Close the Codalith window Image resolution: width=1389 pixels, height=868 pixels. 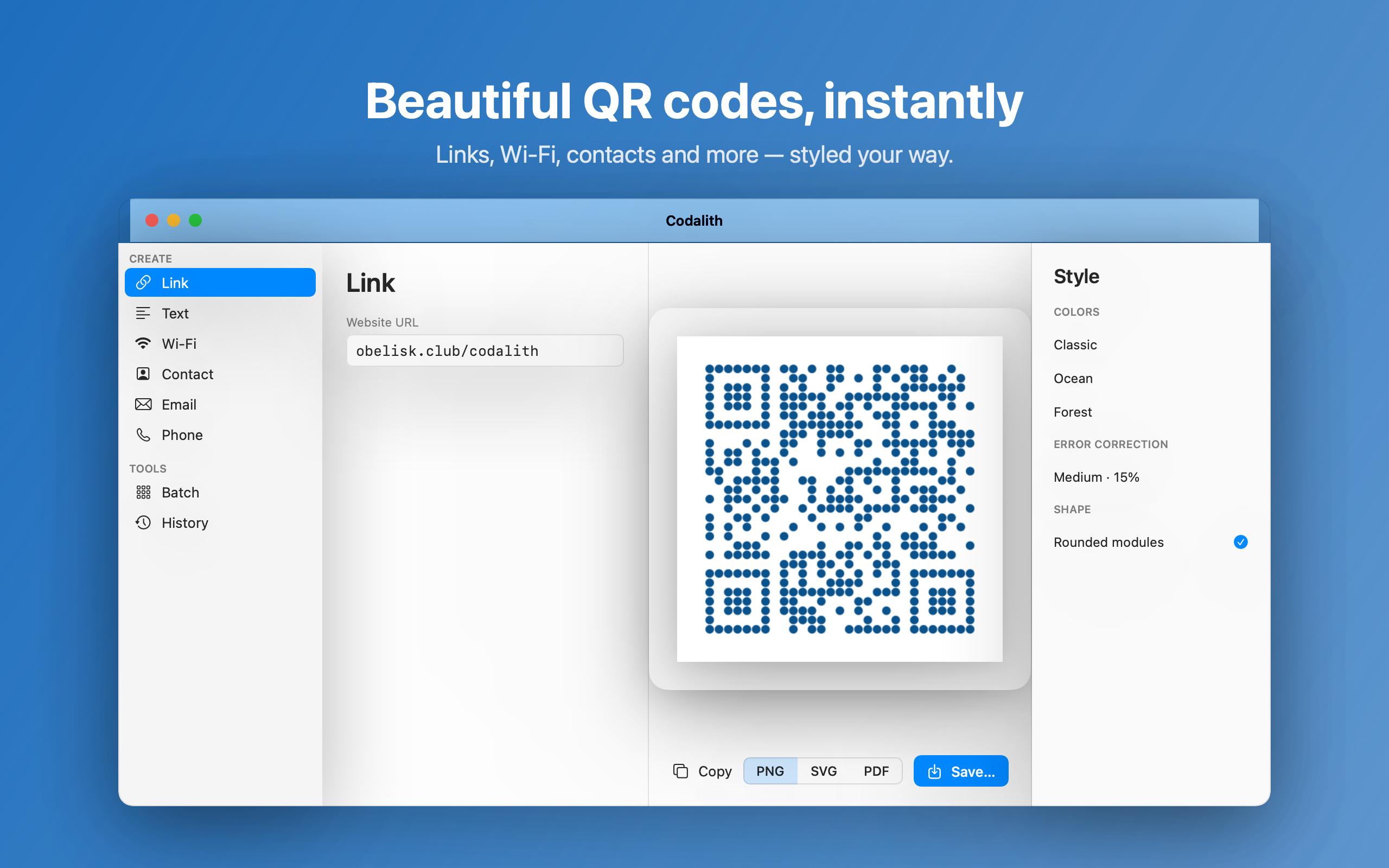pos(152,220)
